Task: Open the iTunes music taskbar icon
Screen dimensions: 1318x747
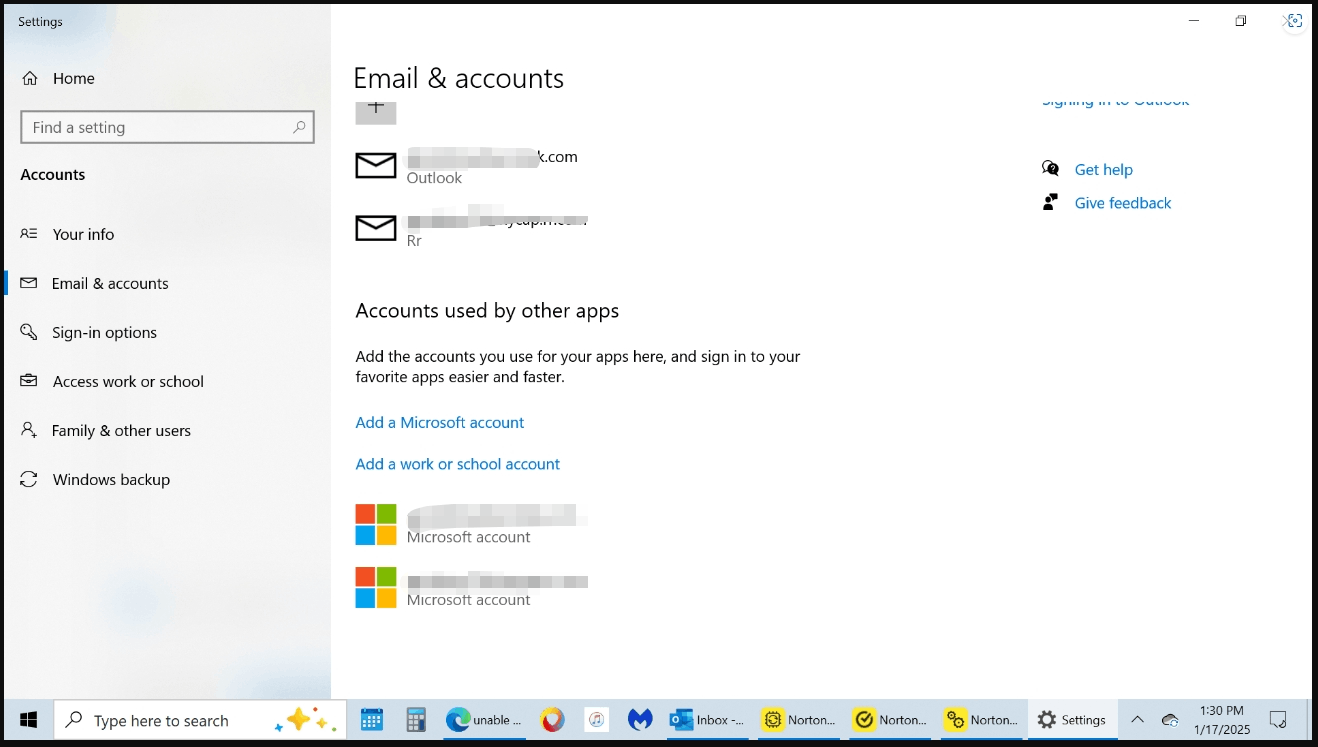Action: [597, 720]
